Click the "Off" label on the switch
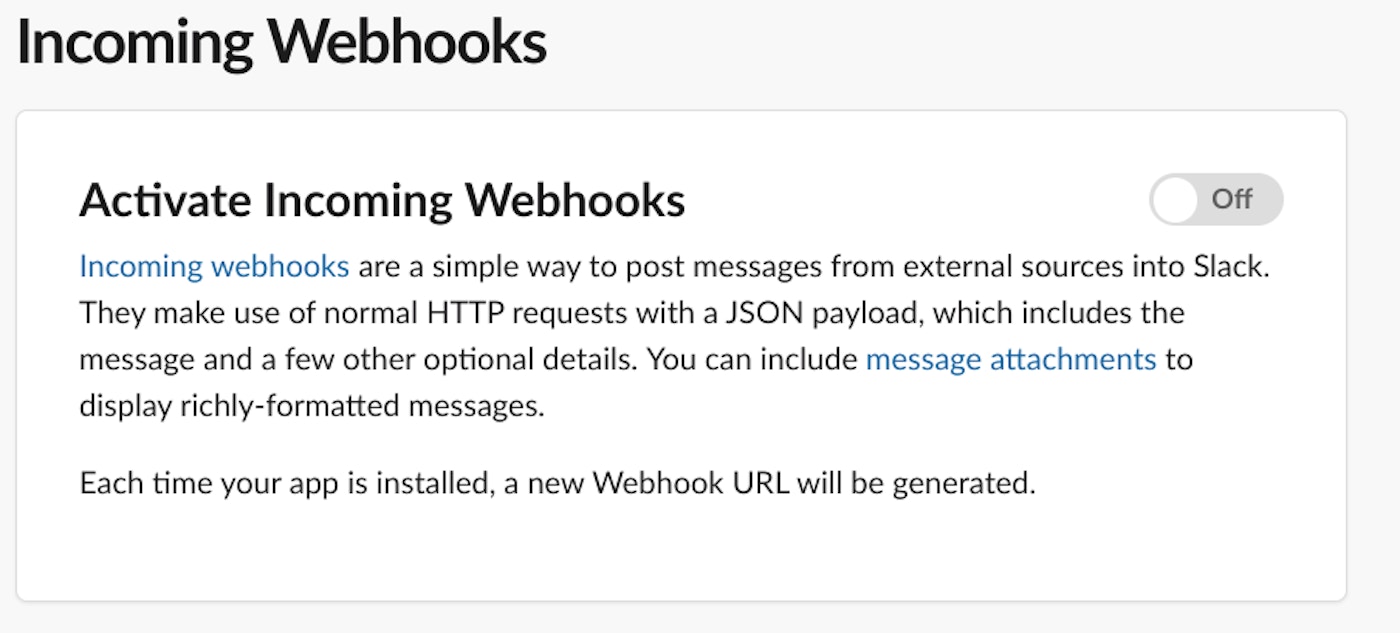This screenshot has width=1400, height=633. point(1232,199)
